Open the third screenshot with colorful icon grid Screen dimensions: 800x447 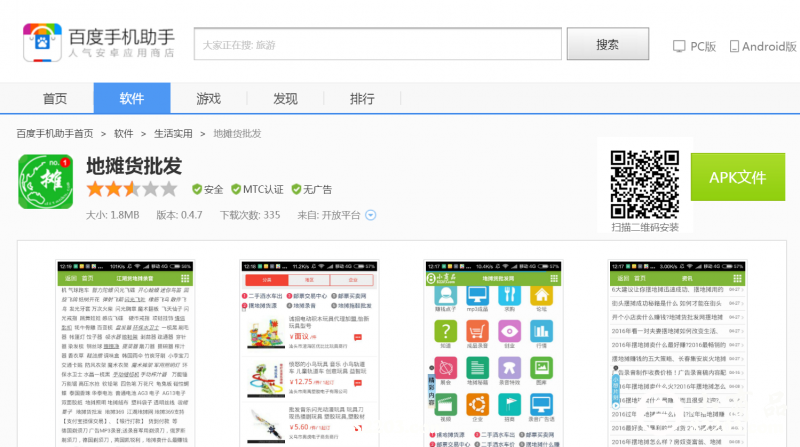[x=493, y=353]
